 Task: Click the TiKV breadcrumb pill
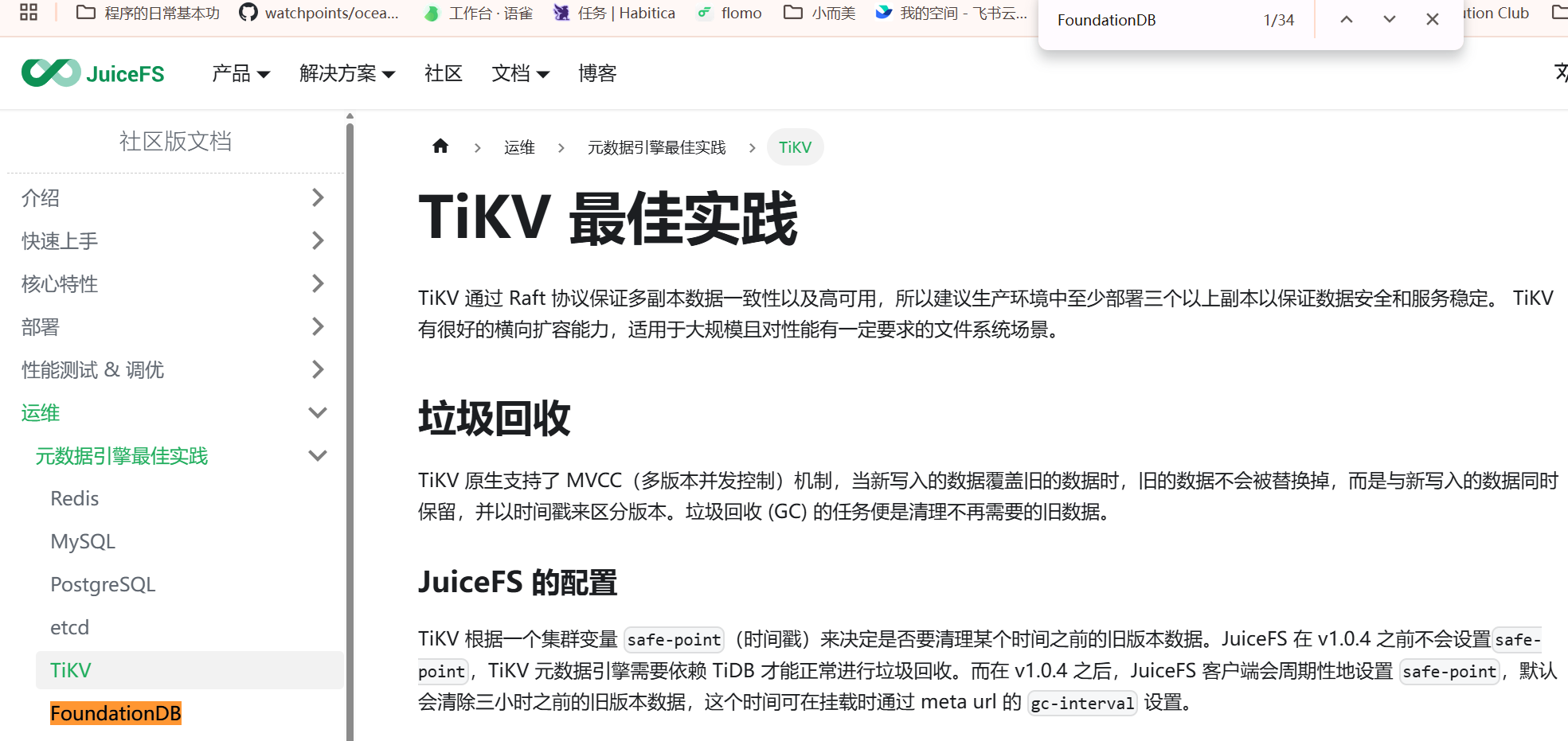point(795,147)
